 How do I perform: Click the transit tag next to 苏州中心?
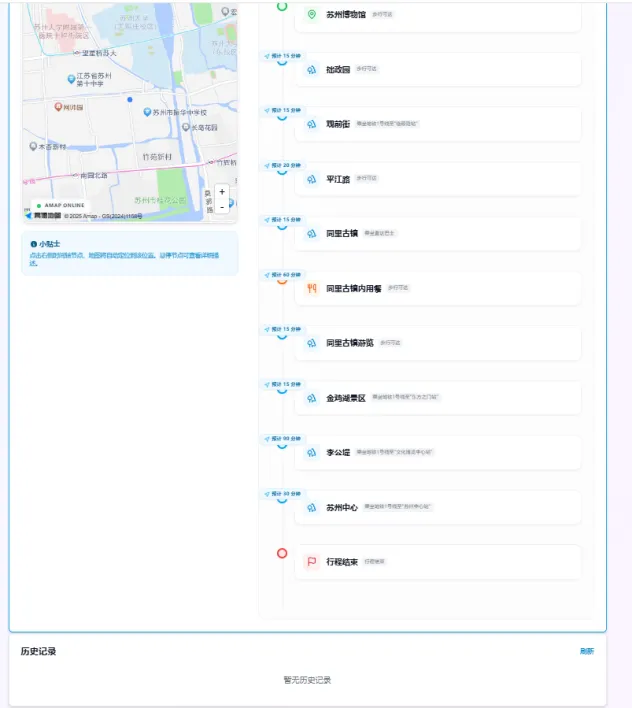click(397, 507)
